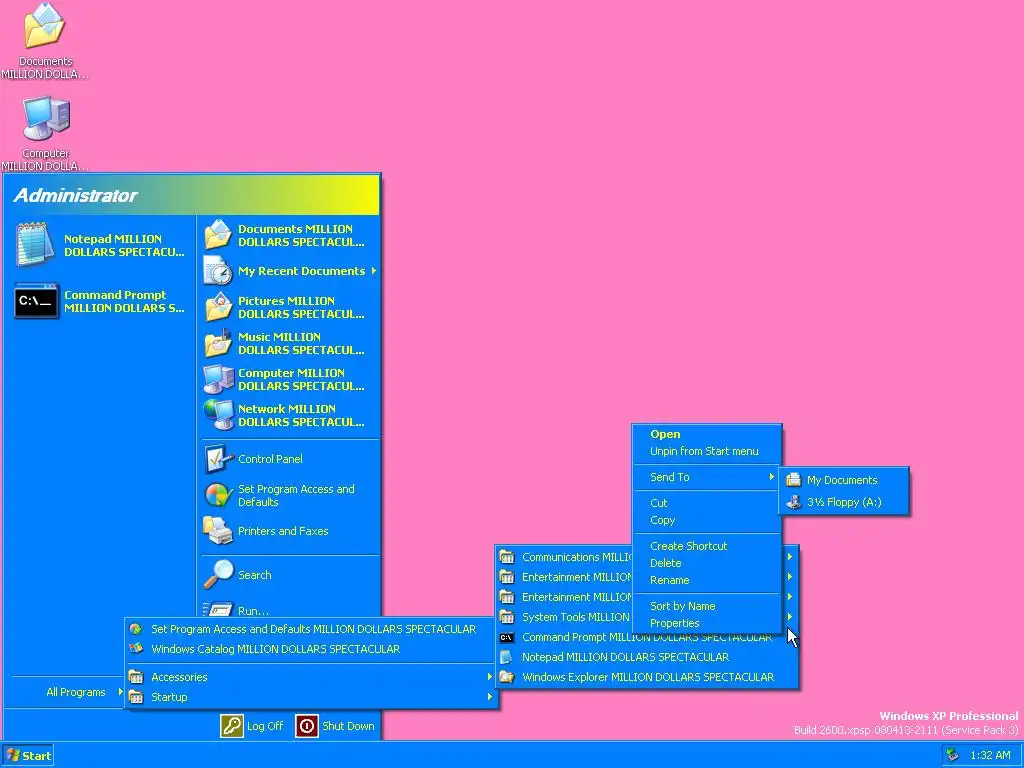Open the Control Panel icon

217,458
